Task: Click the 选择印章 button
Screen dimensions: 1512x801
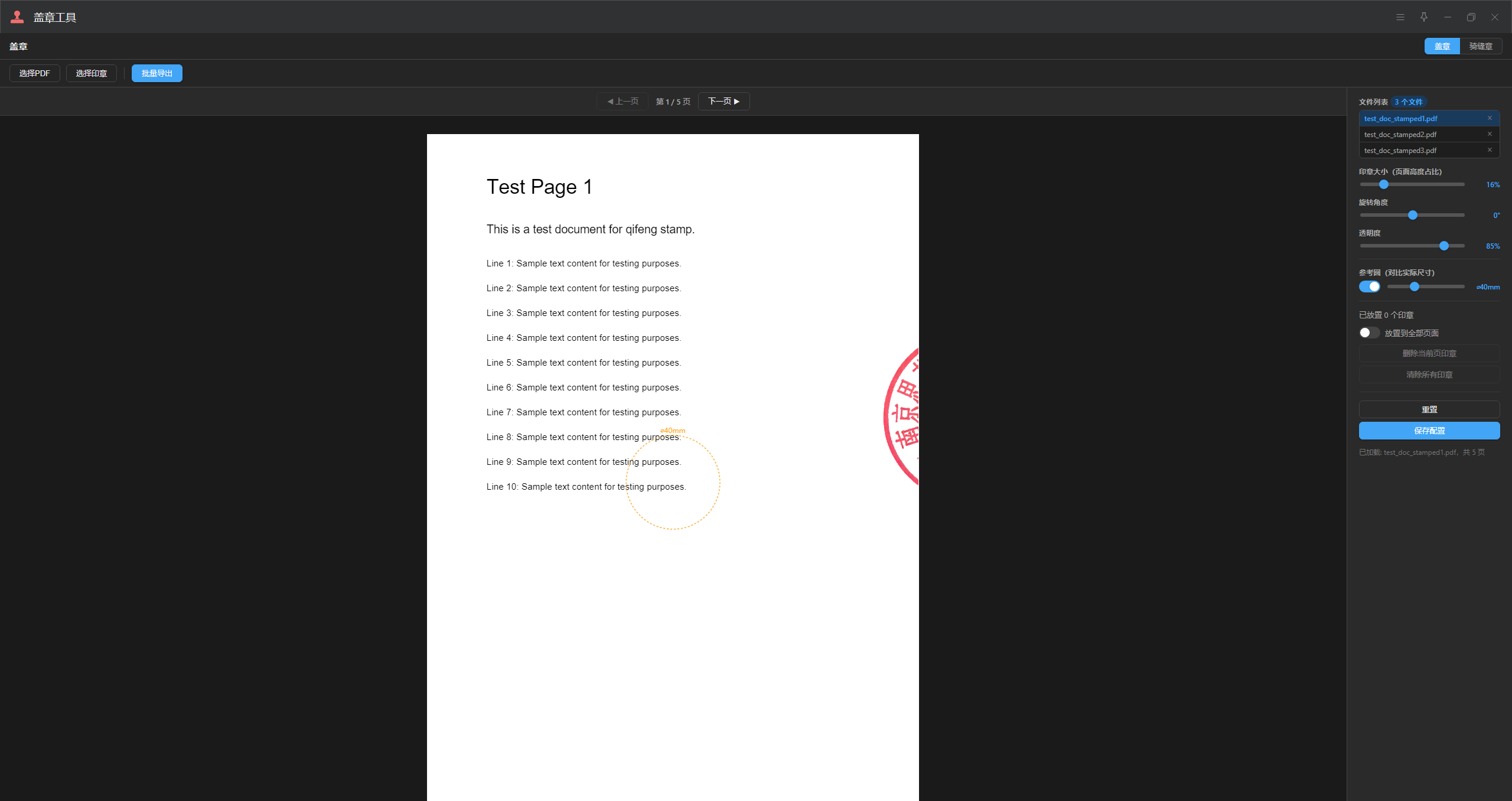Action: tap(92, 73)
